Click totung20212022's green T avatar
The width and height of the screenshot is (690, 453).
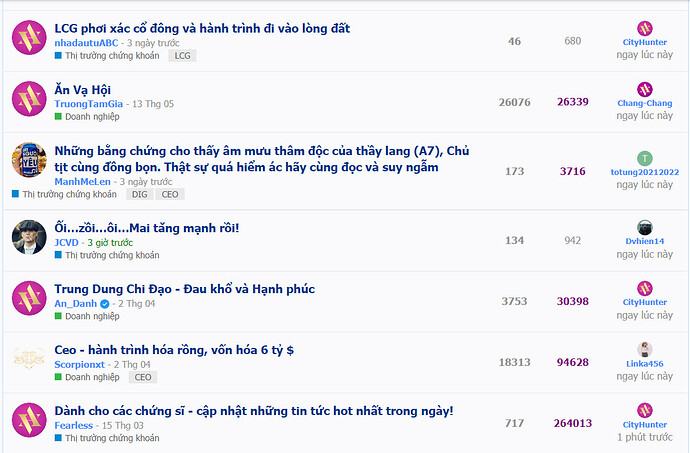coord(645,158)
